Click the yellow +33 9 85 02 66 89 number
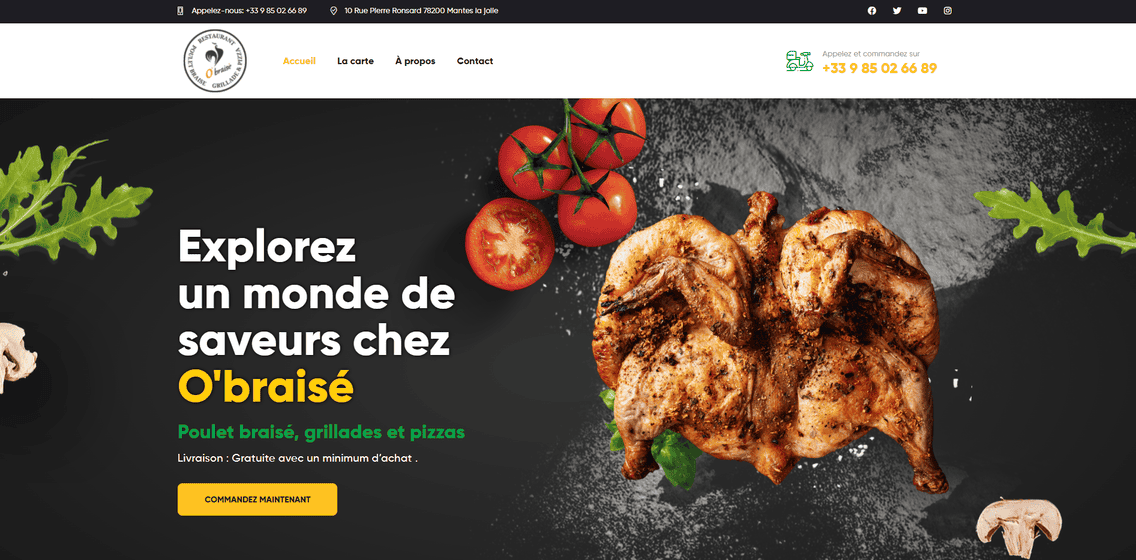Image resolution: width=1136 pixels, height=560 pixels. click(x=880, y=69)
